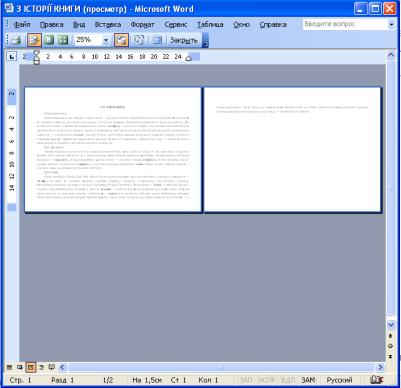Expand toolbar options arrow after Закрыть
401x388 pixels.
click(205, 40)
